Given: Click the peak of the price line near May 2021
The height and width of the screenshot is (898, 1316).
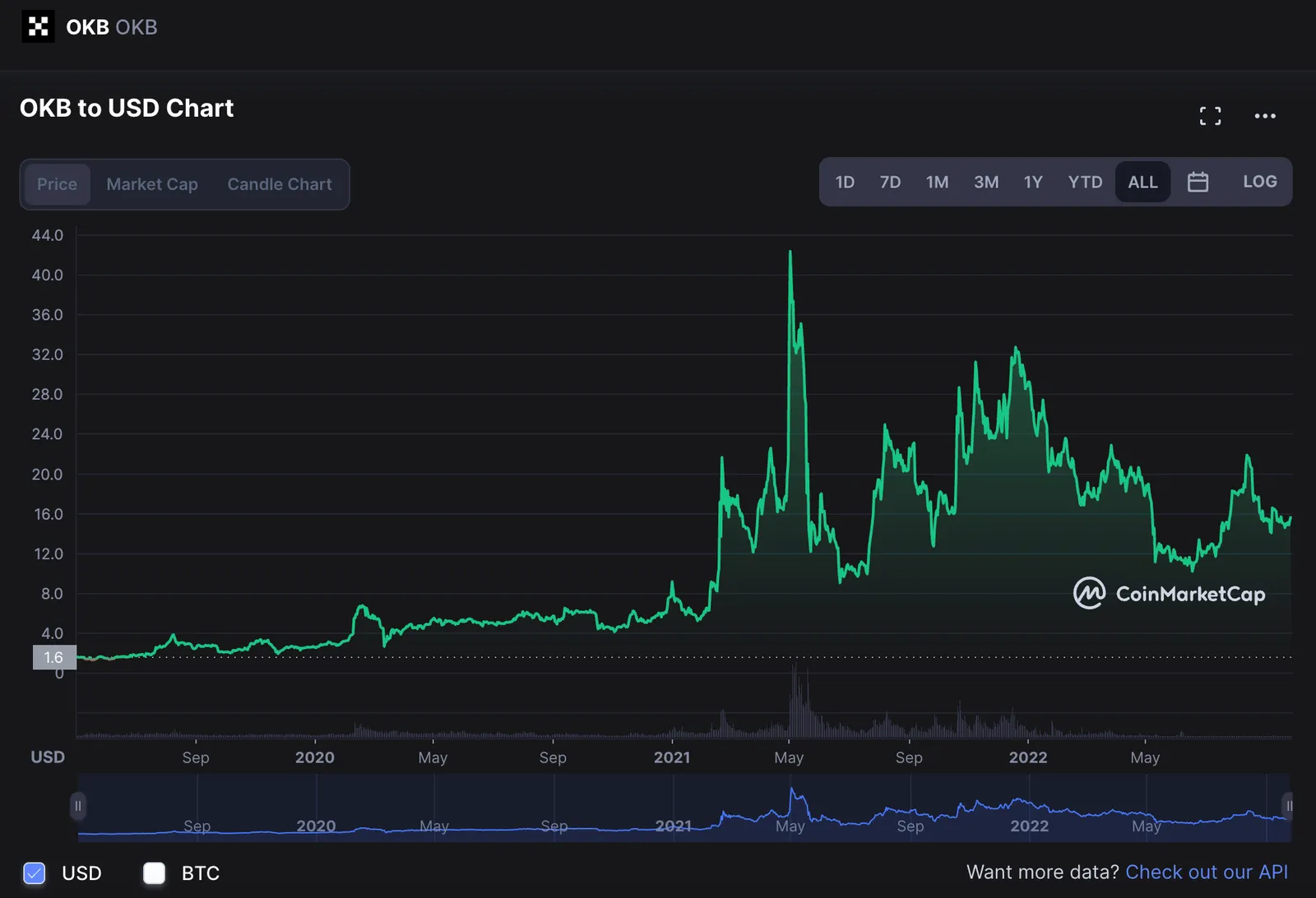Looking at the screenshot, I should click(790, 252).
